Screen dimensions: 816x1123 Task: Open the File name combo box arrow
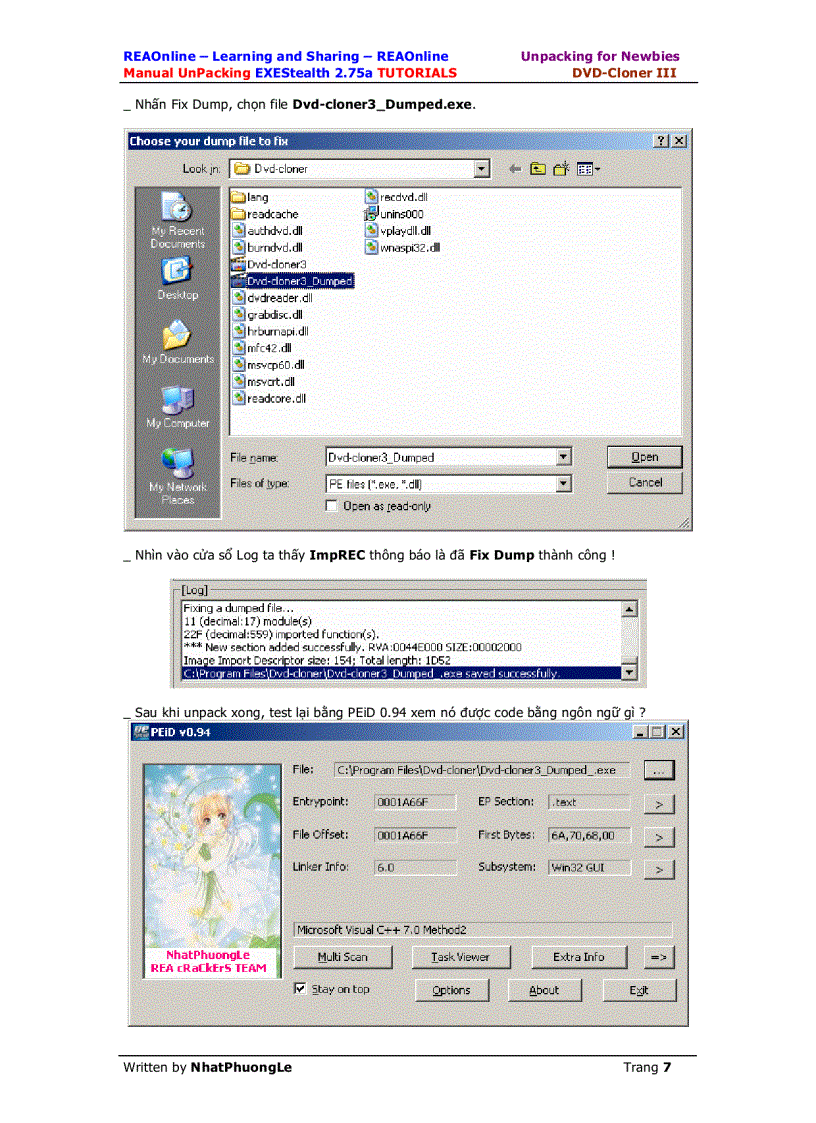click(564, 457)
